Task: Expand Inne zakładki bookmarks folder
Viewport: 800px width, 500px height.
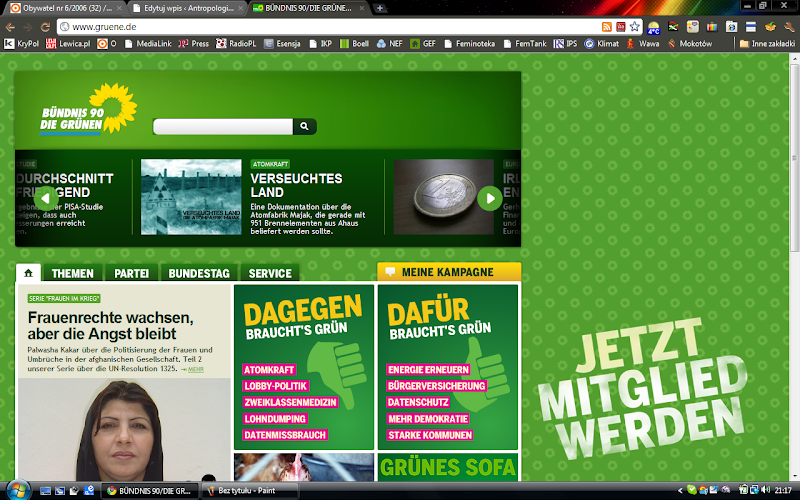Action: coord(767,44)
